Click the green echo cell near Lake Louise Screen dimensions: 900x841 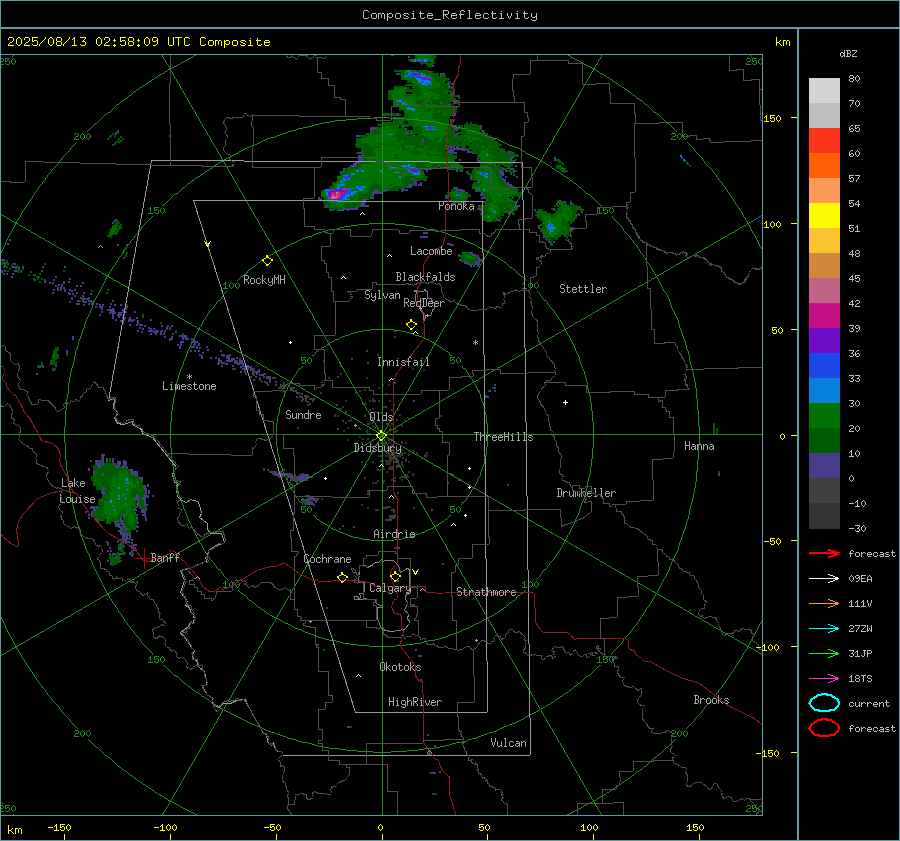point(119,494)
